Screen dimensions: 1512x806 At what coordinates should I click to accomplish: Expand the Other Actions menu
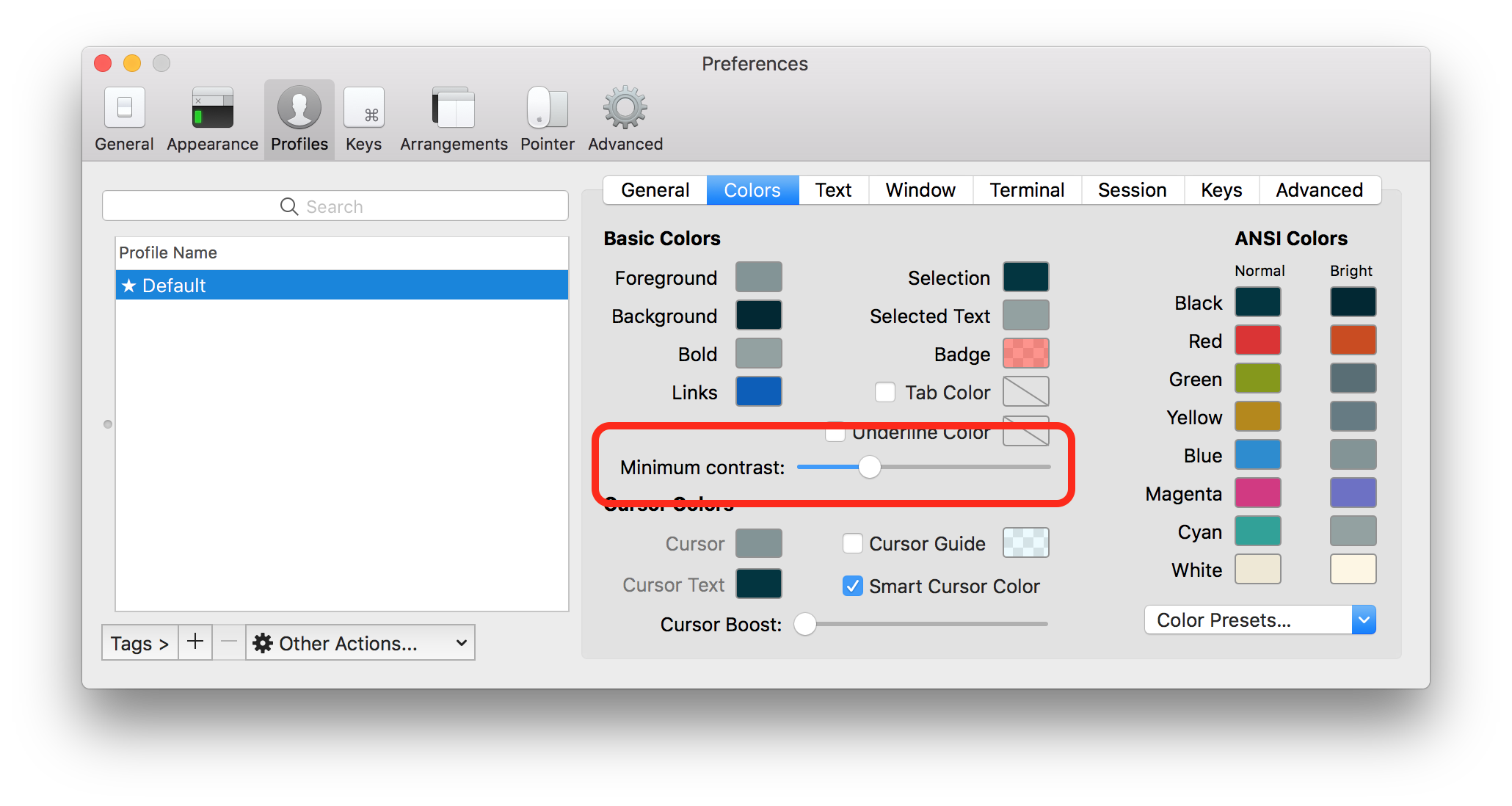[360, 642]
